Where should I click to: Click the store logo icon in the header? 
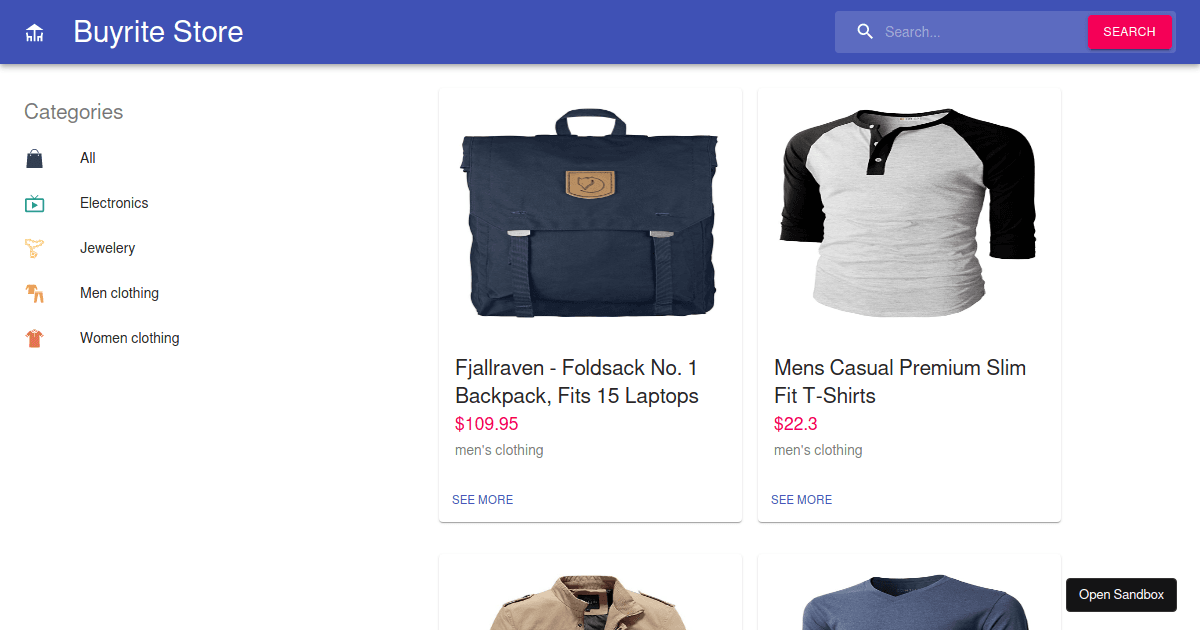(x=33, y=31)
